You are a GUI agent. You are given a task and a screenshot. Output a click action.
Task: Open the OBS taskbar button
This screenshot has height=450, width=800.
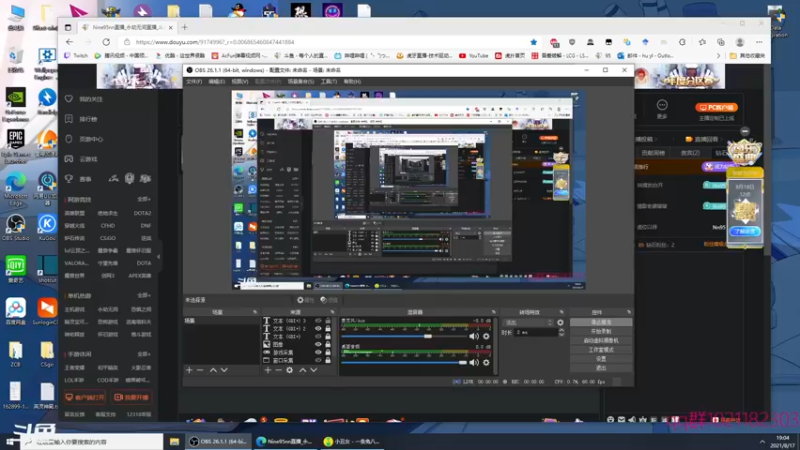pyautogui.click(x=218, y=442)
